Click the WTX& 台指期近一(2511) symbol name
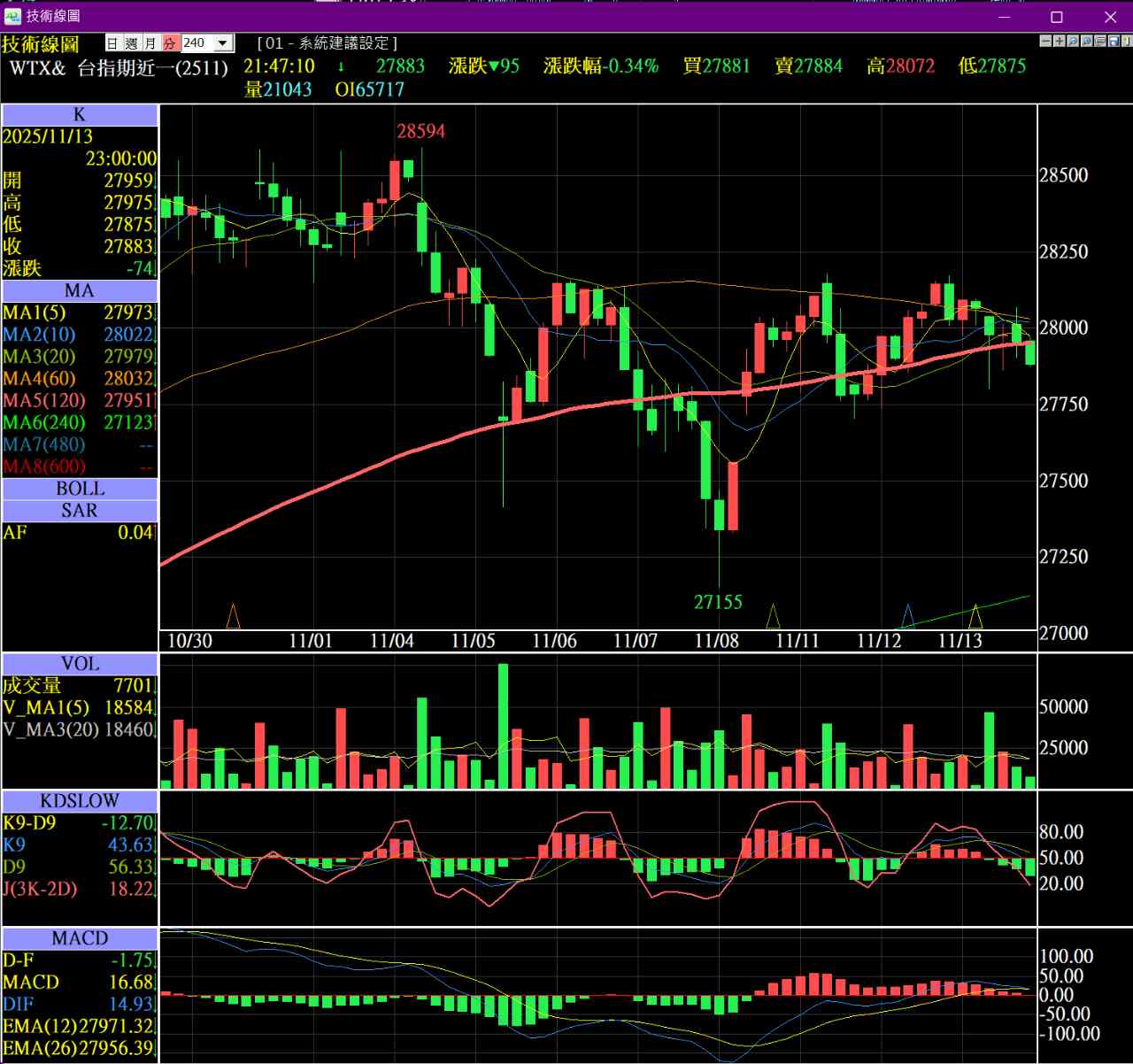 tap(119, 67)
